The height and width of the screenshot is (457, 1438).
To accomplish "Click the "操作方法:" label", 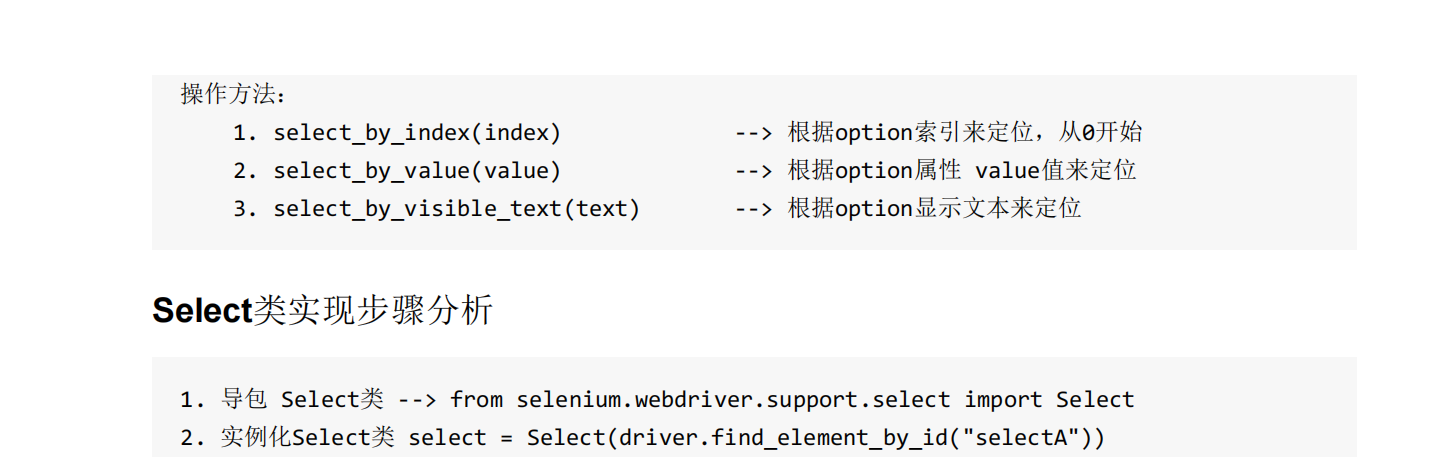I will click(233, 94).
